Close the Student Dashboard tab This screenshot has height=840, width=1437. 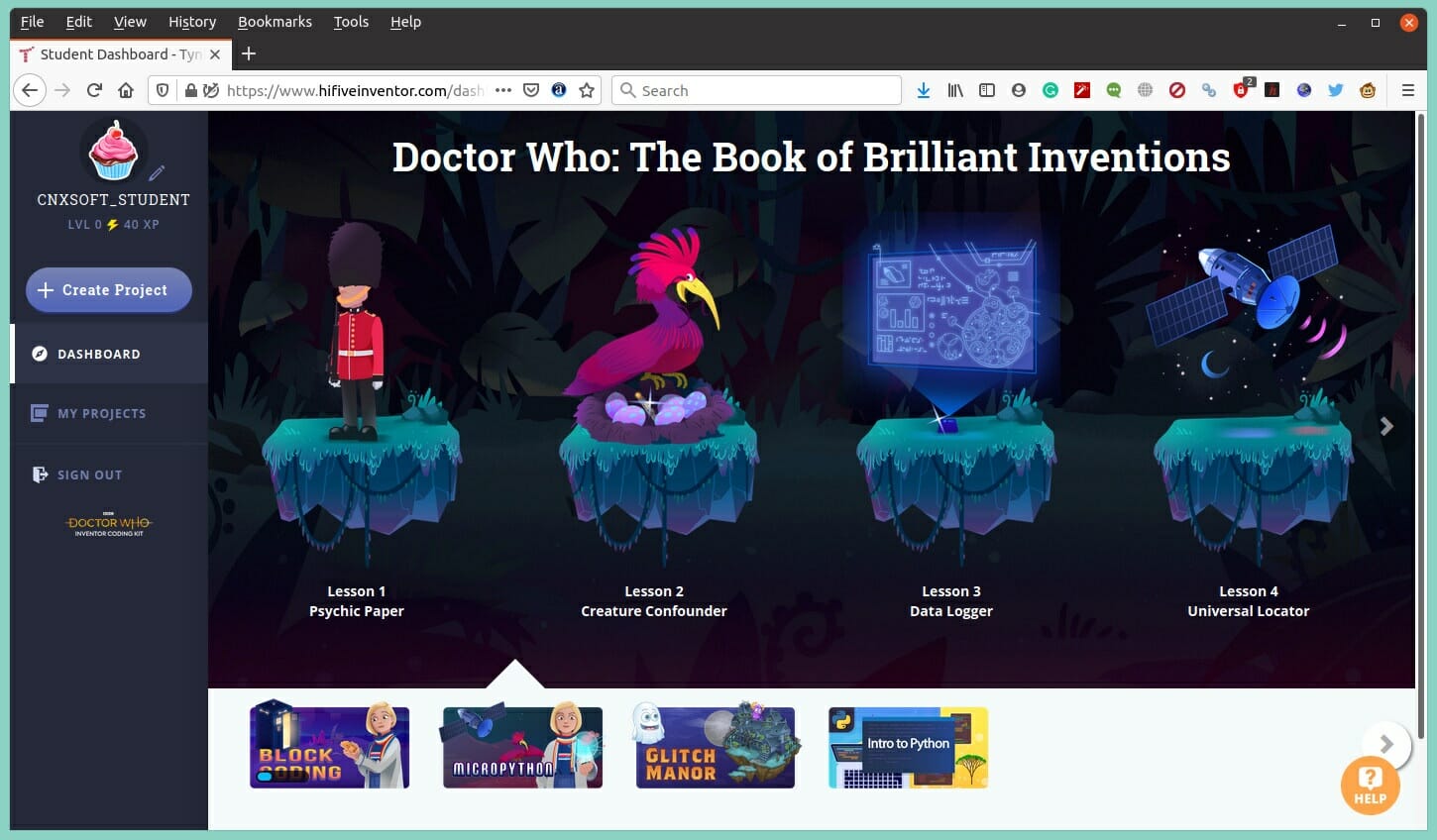[x=215, y=54]
